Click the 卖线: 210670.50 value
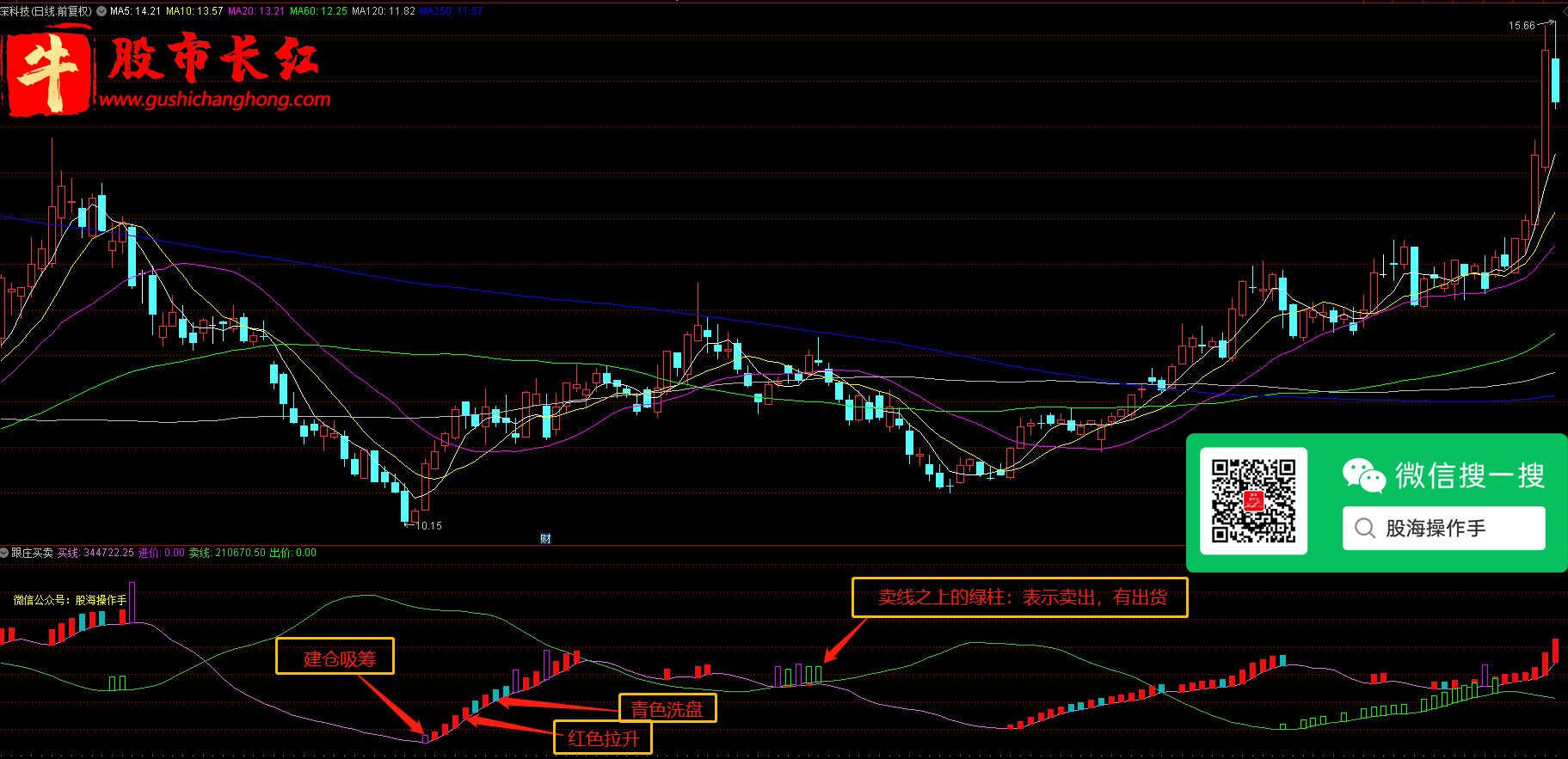 tap(227, 553)
